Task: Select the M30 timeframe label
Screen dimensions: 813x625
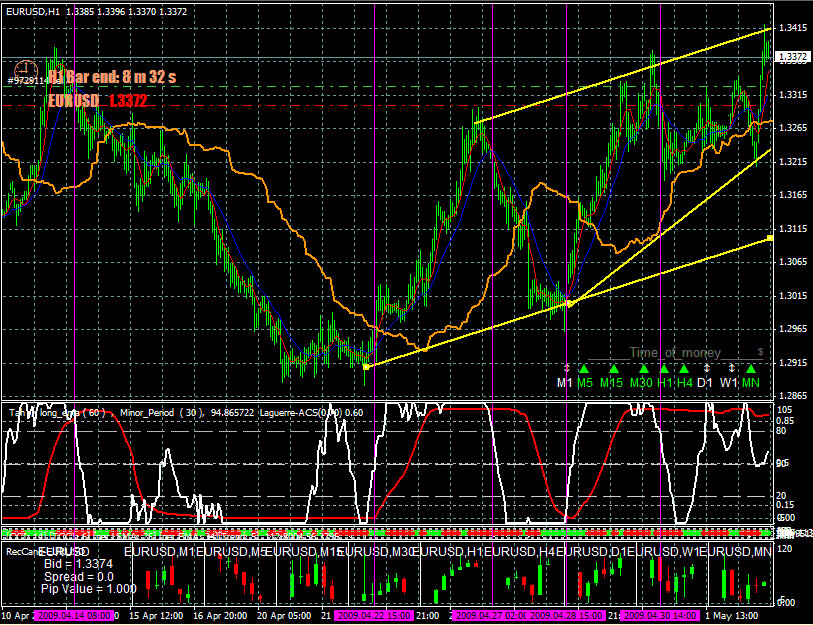Action: [x=641, y=383]
